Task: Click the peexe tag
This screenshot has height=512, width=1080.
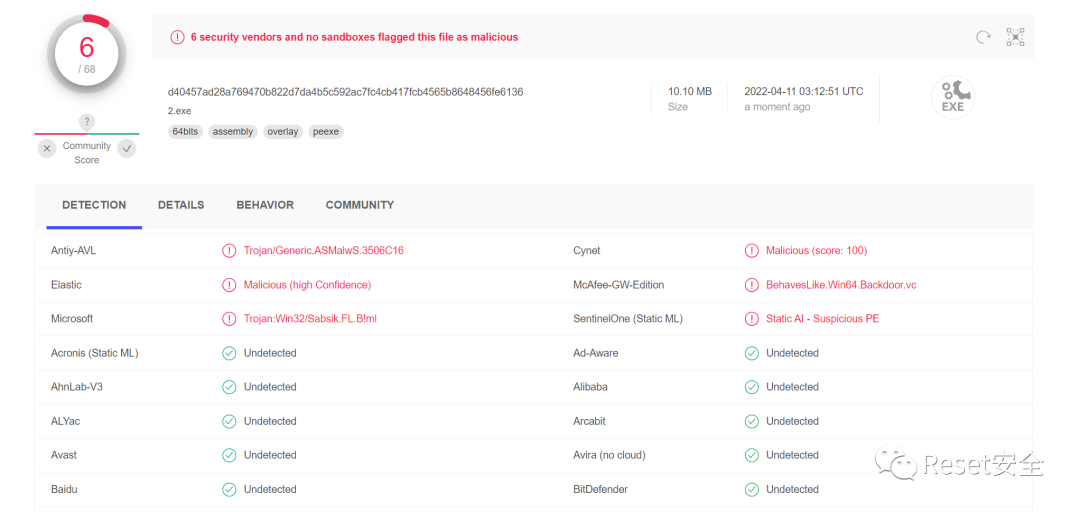Action: [326, 132]
